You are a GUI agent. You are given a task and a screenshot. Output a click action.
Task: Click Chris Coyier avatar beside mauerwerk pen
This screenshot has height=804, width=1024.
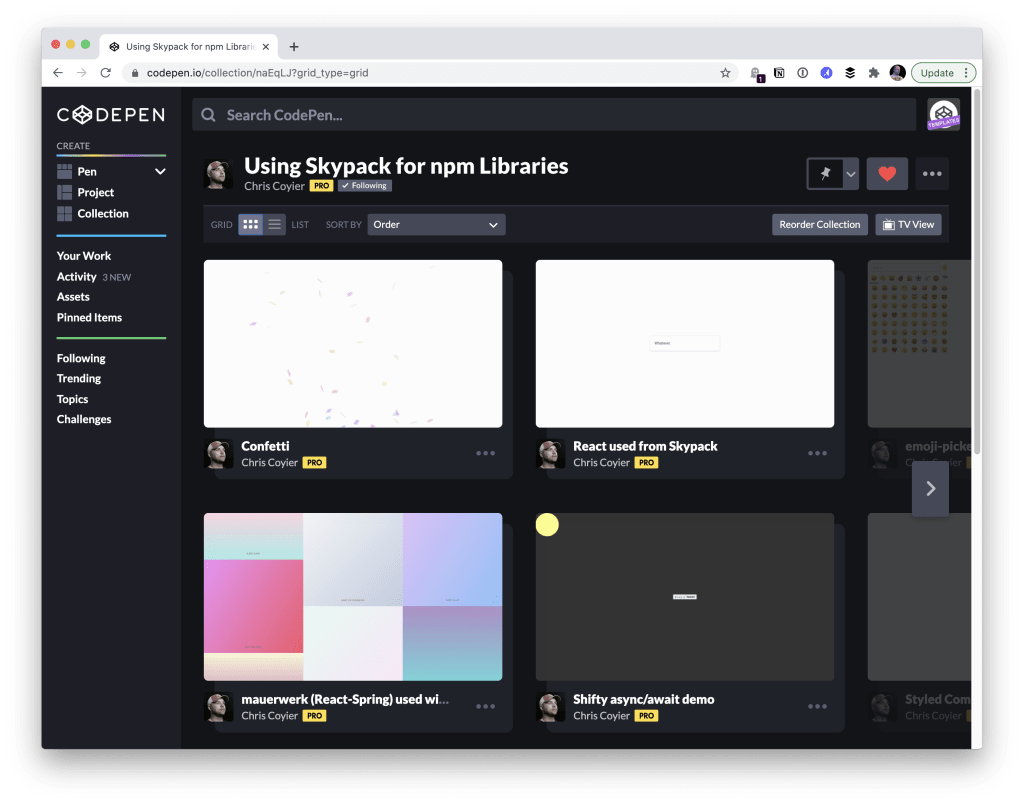219,707
